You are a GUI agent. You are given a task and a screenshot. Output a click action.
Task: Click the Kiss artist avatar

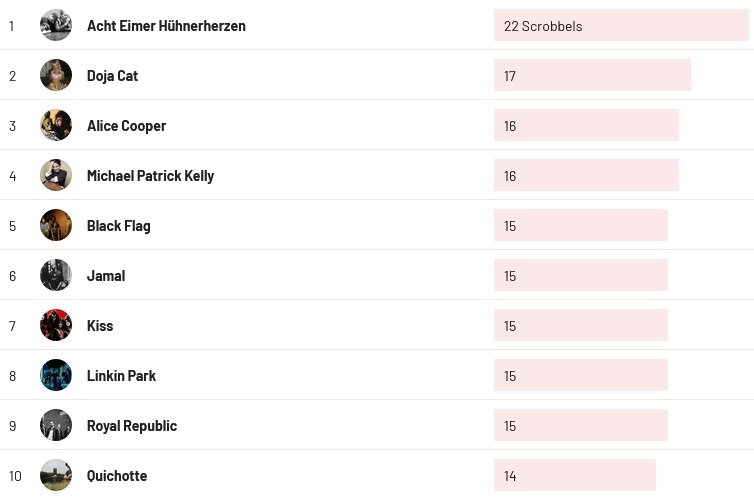click(x=56, y=325)
